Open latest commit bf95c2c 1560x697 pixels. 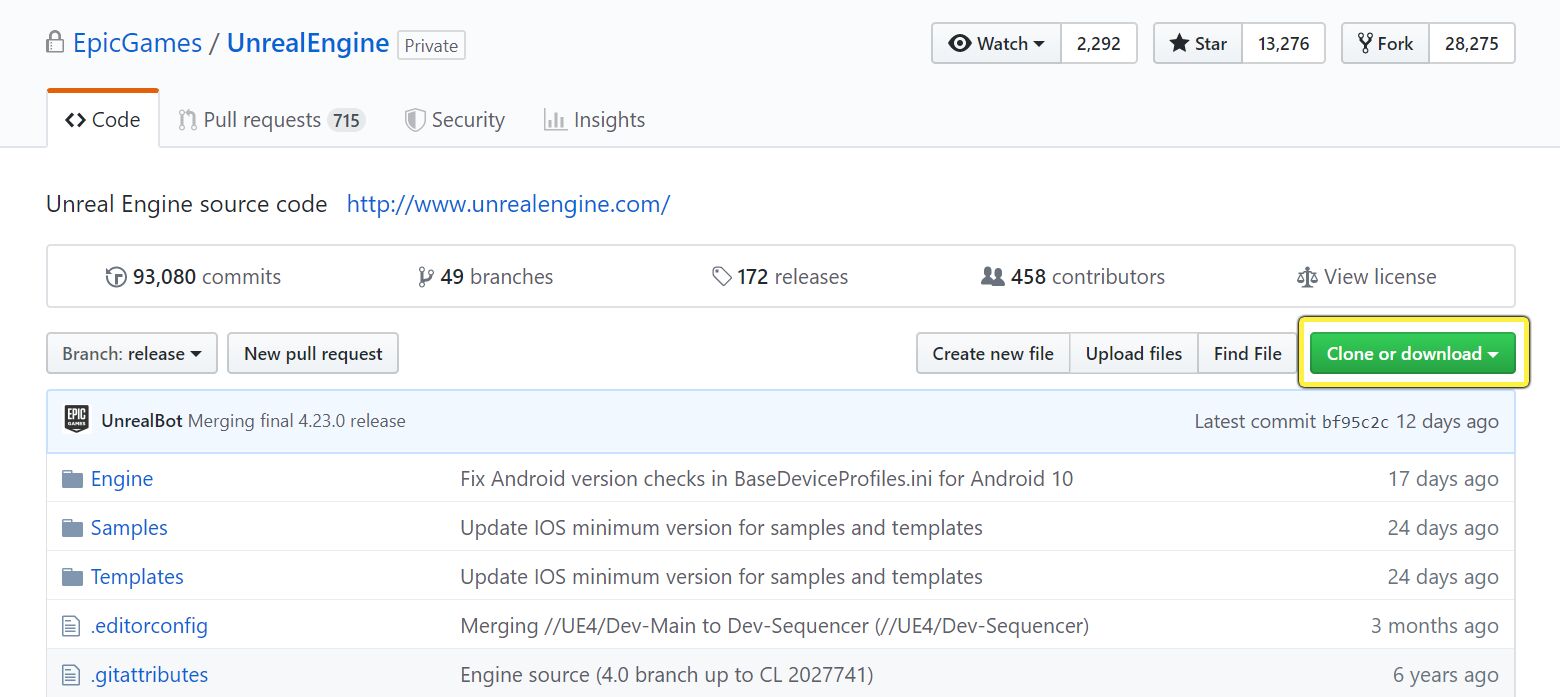(x=1355, y=422)
